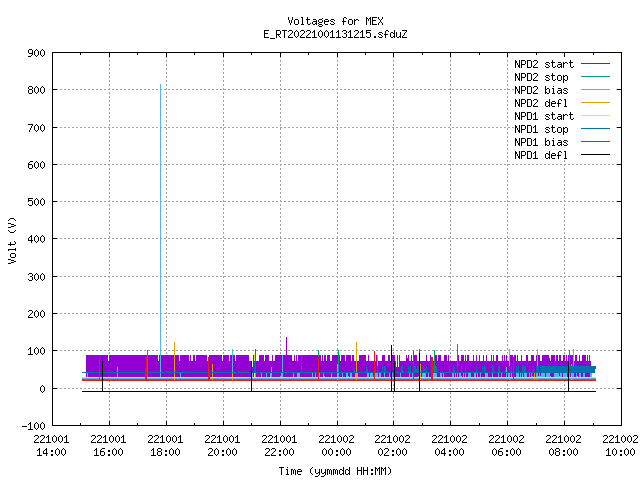Click the dark blue NPD1 stop legend line
The width and height of the screenshot is (640, 480).
[596, 129]
